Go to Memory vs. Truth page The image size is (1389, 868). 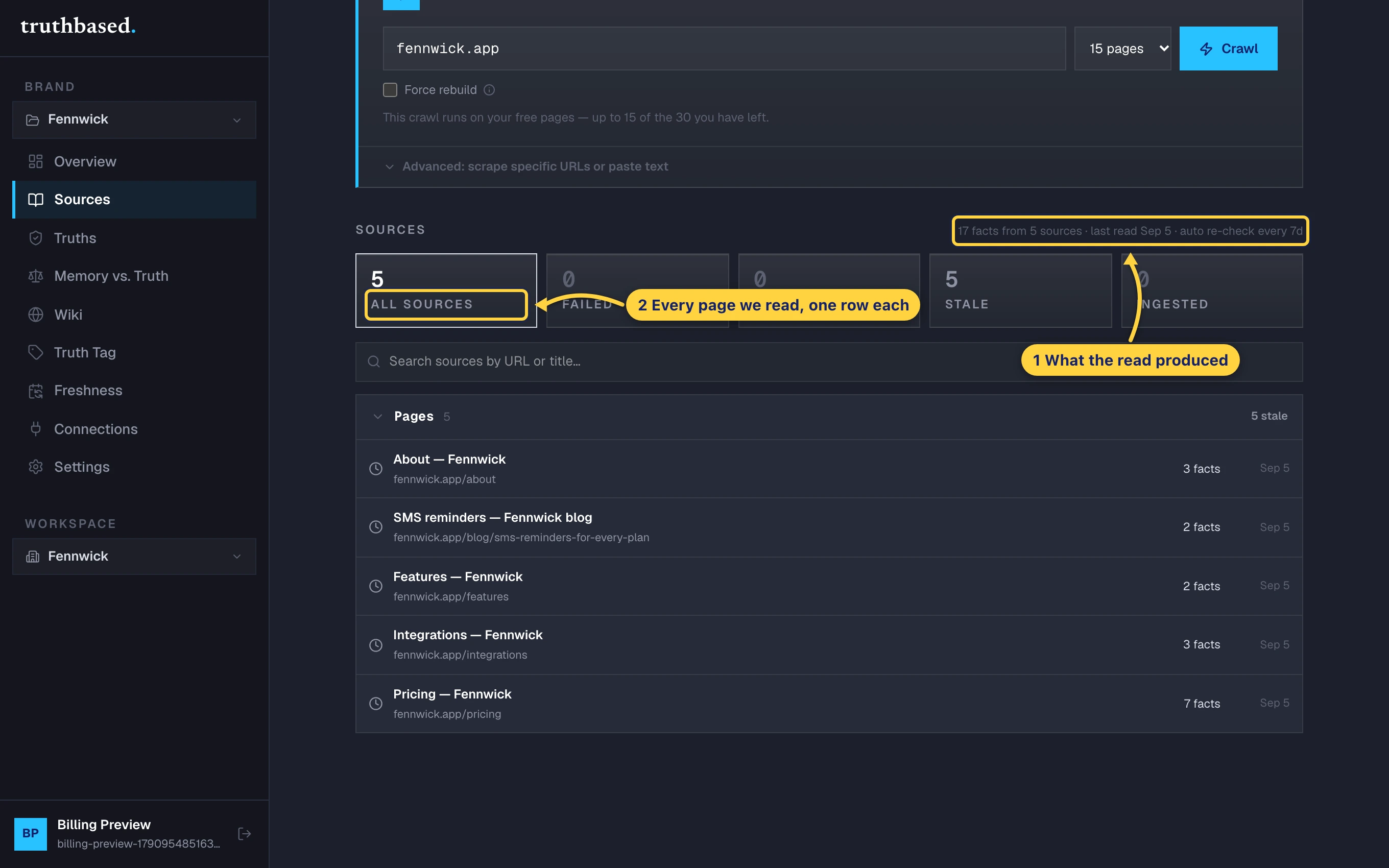(134, 276)
